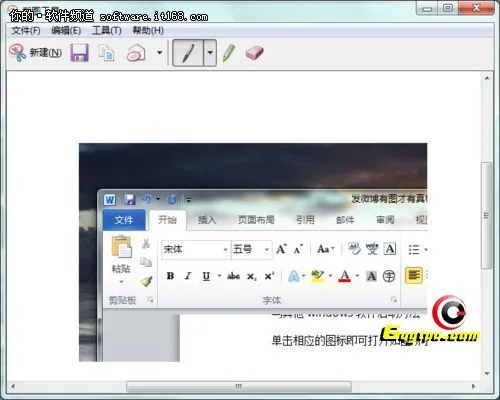
Task: Open the Undo history dropdown in Word
Action: [158, 199]
